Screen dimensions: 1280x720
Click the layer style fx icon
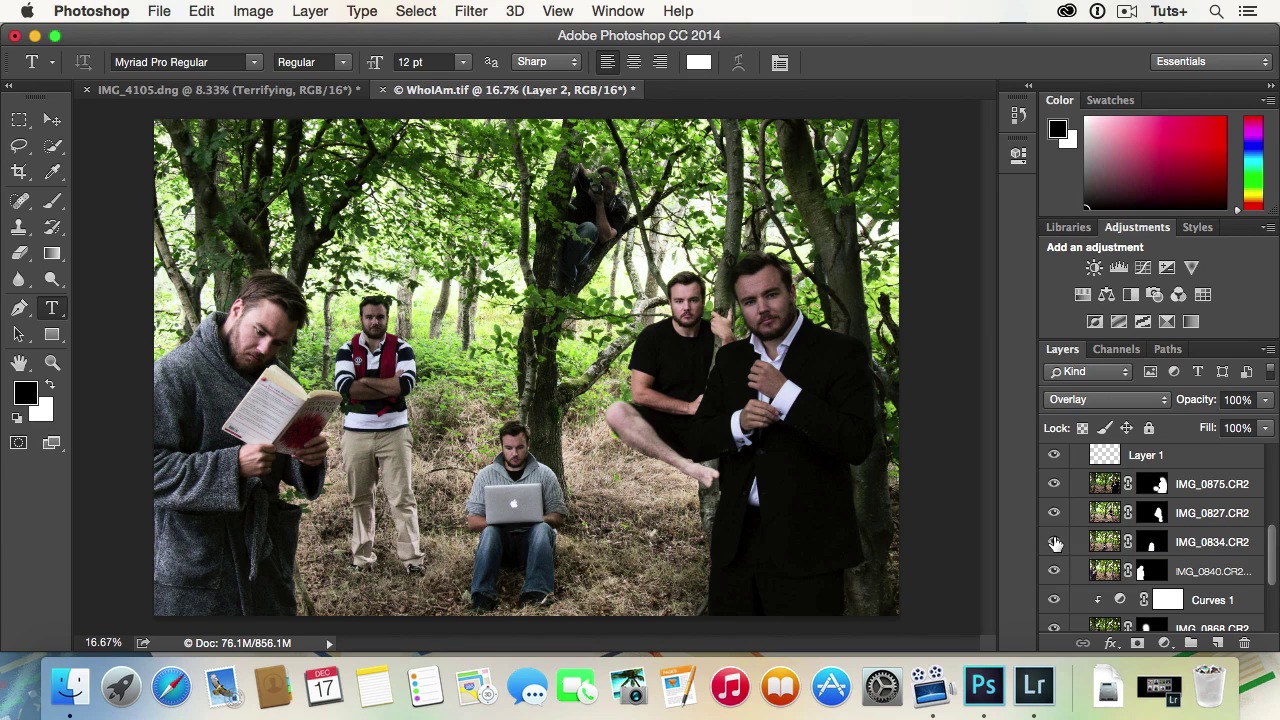tap(1110, 643)
